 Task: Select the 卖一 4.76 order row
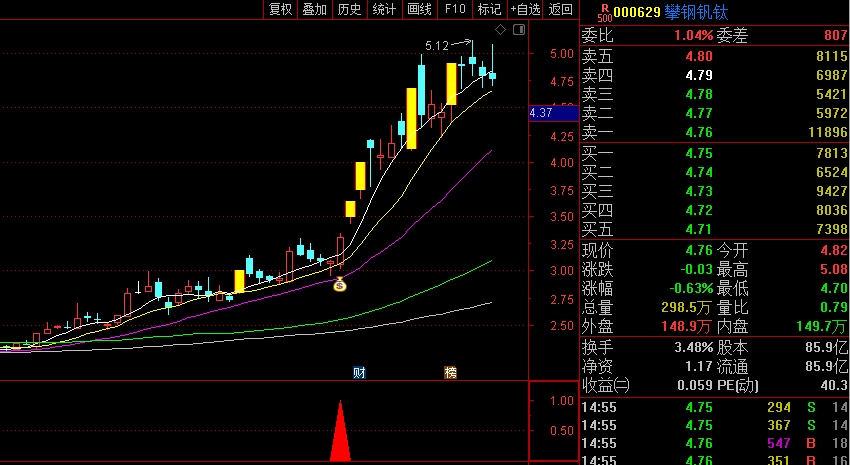[x=714, y=132]
